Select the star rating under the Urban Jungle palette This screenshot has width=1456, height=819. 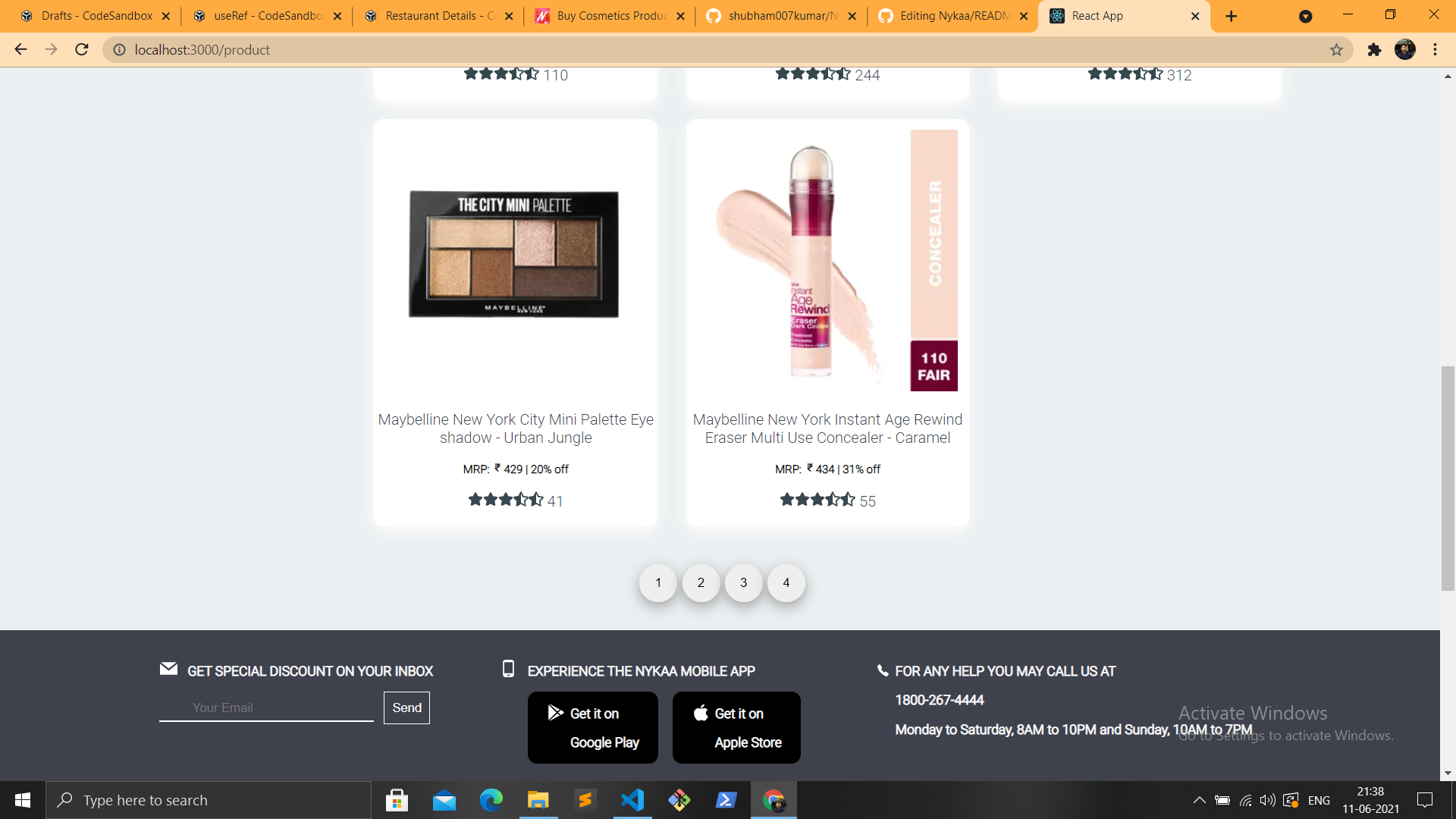[507, 500]
